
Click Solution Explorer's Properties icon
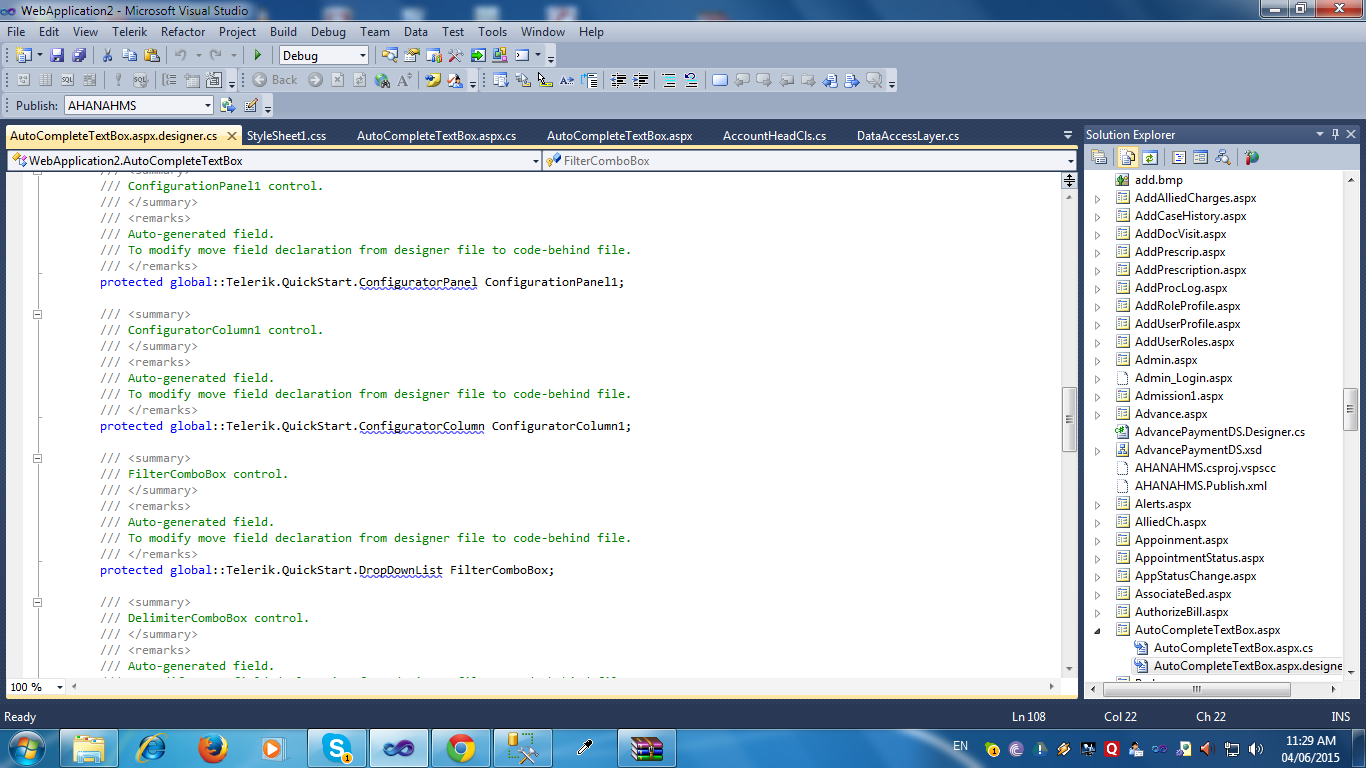tap(1099, 157)
